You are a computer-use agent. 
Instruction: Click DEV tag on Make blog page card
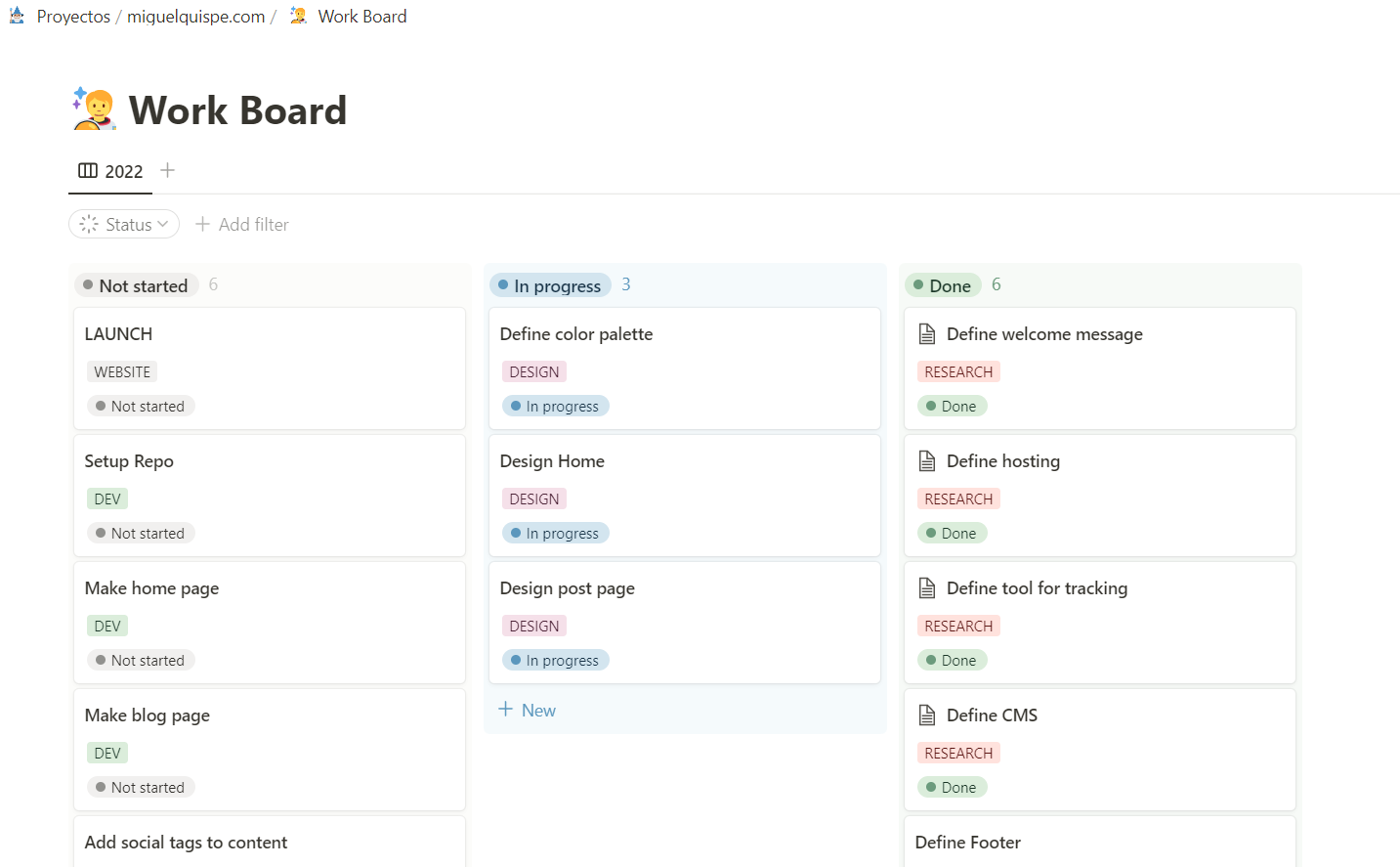(x=107, y=754)
